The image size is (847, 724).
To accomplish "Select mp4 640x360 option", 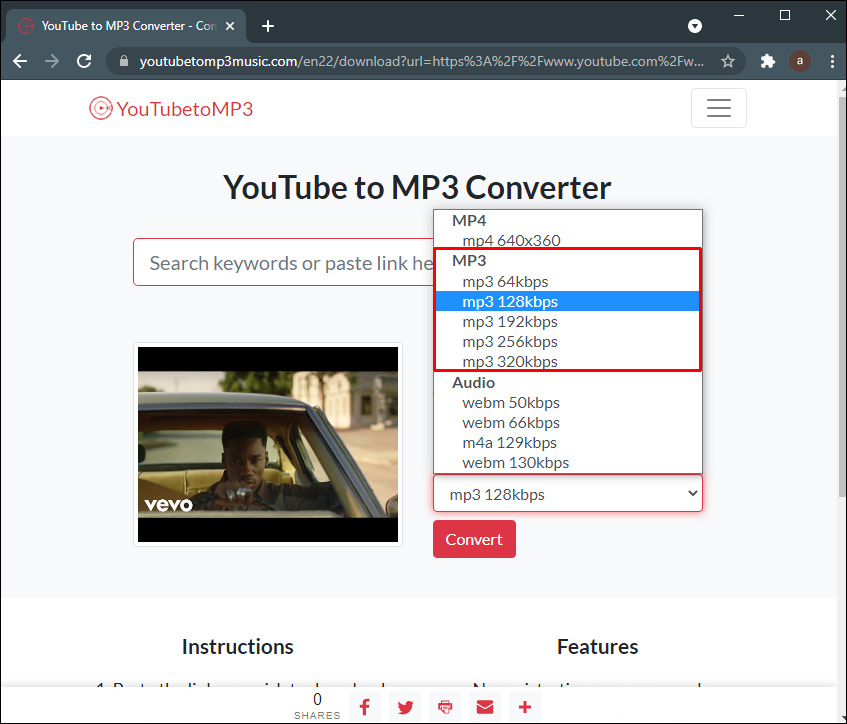I will point(567,240).
